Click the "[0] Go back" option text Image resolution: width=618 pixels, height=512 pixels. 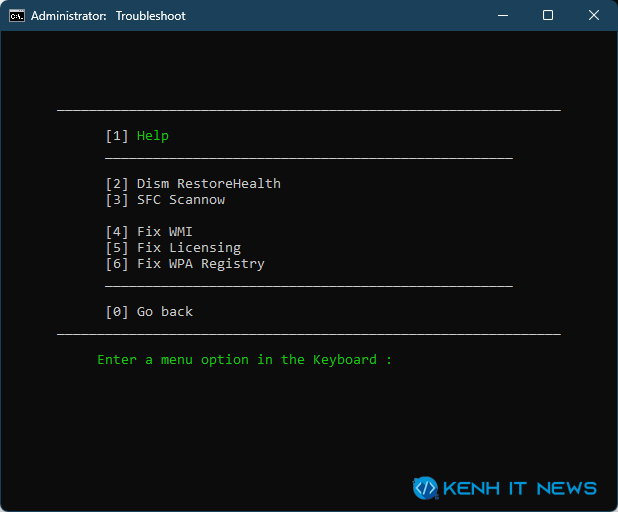149,312
